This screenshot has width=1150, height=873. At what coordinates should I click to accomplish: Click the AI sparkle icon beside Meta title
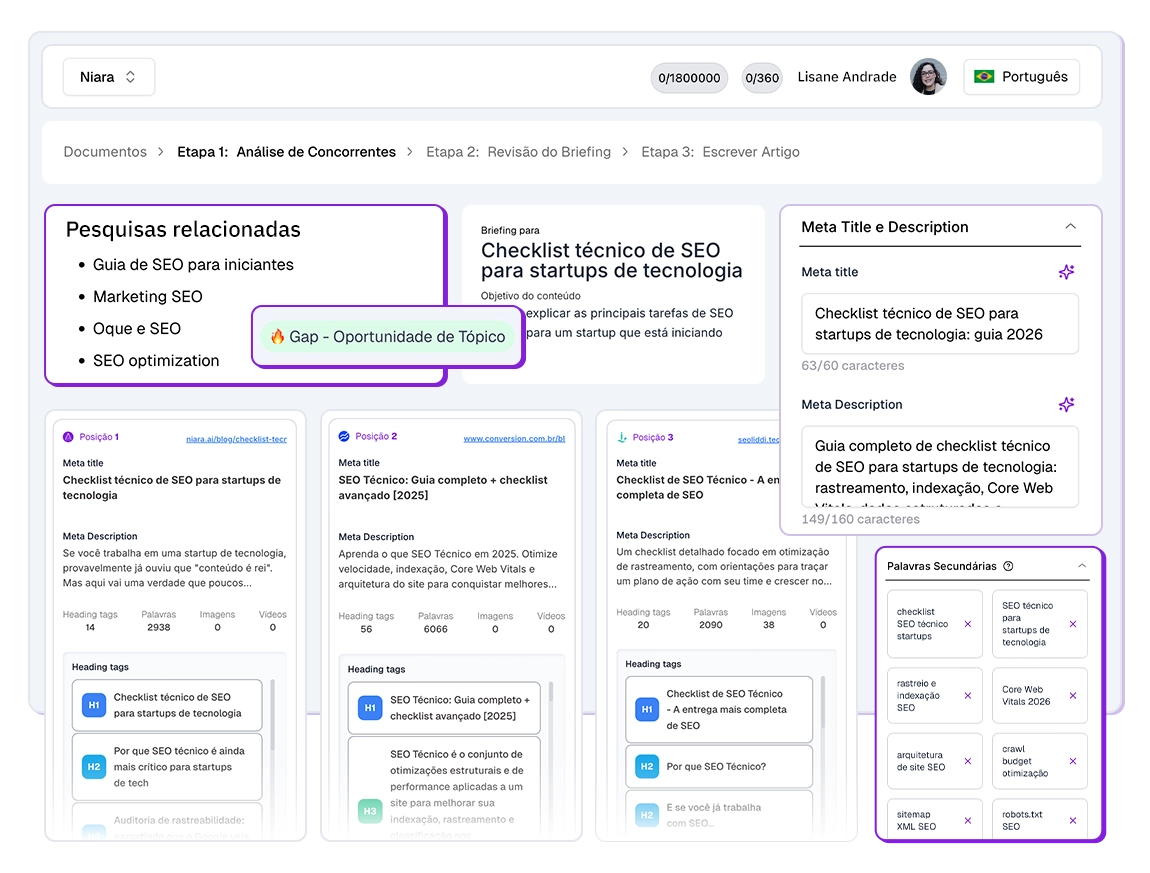pyautogui.click(x=1066, y=272)
